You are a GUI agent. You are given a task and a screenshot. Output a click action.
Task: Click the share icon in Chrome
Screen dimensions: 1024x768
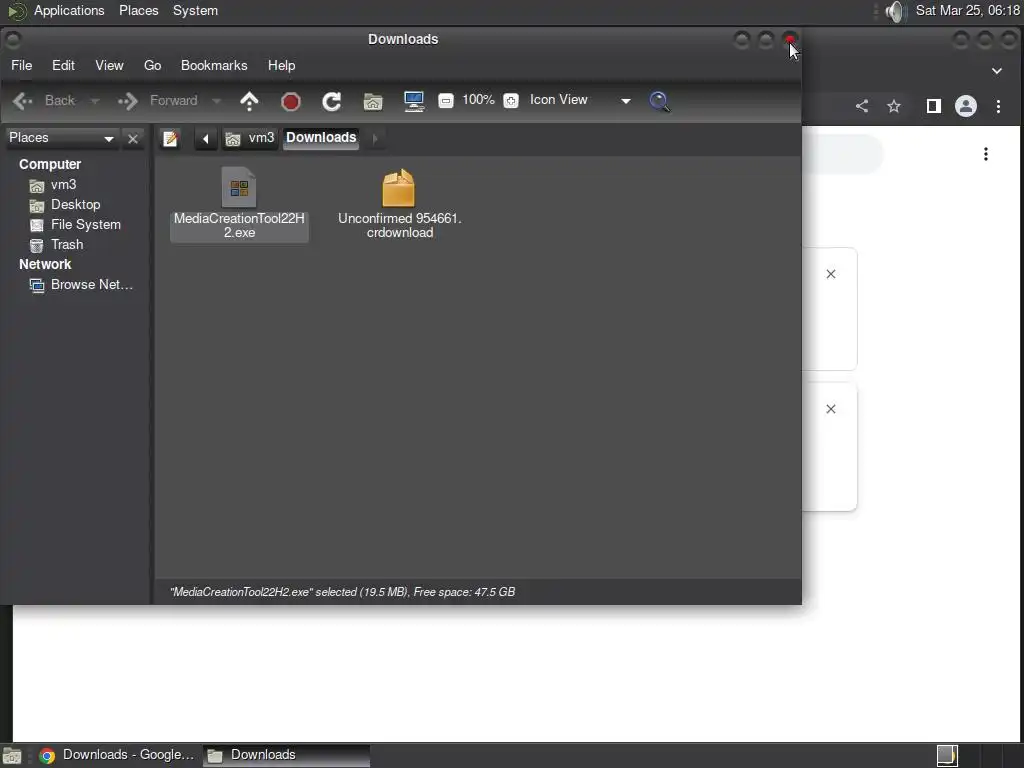[862, 106]
